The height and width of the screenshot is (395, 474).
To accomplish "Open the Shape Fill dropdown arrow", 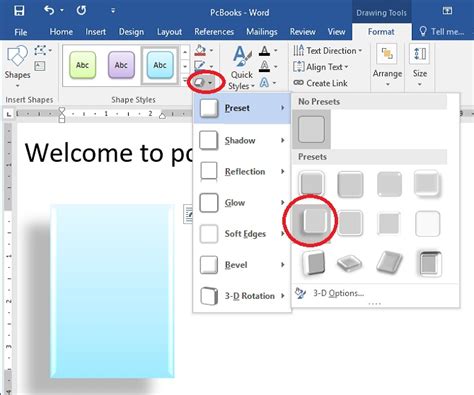I will [212, 50].
